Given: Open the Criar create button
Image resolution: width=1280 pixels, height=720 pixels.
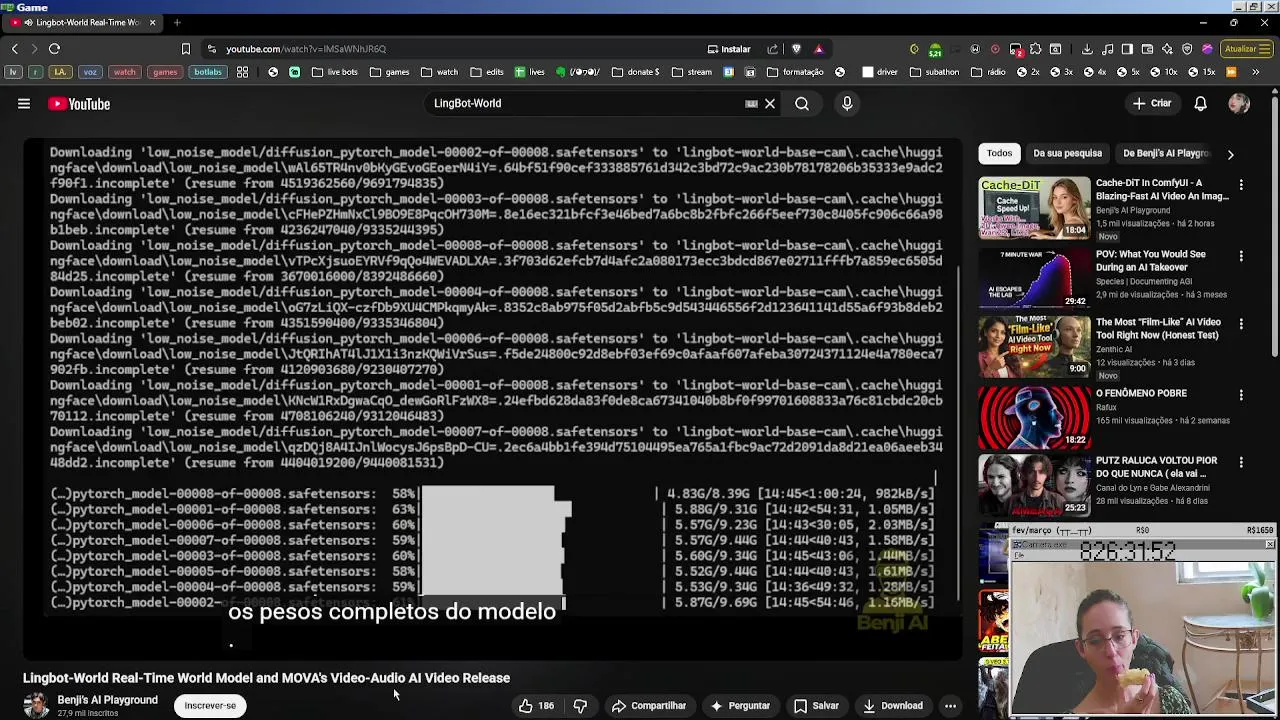Looking at the screenshot, I should (1151, 104).
